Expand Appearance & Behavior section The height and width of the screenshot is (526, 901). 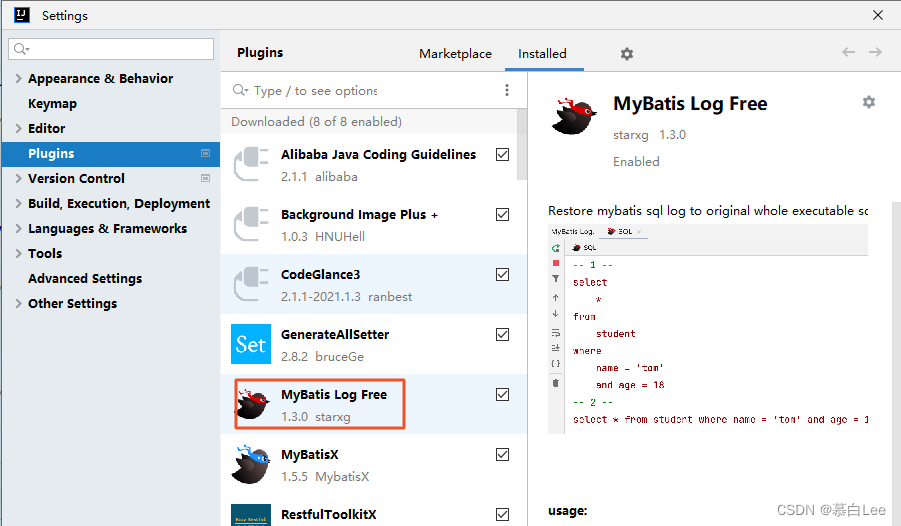[x=18, y=78]
